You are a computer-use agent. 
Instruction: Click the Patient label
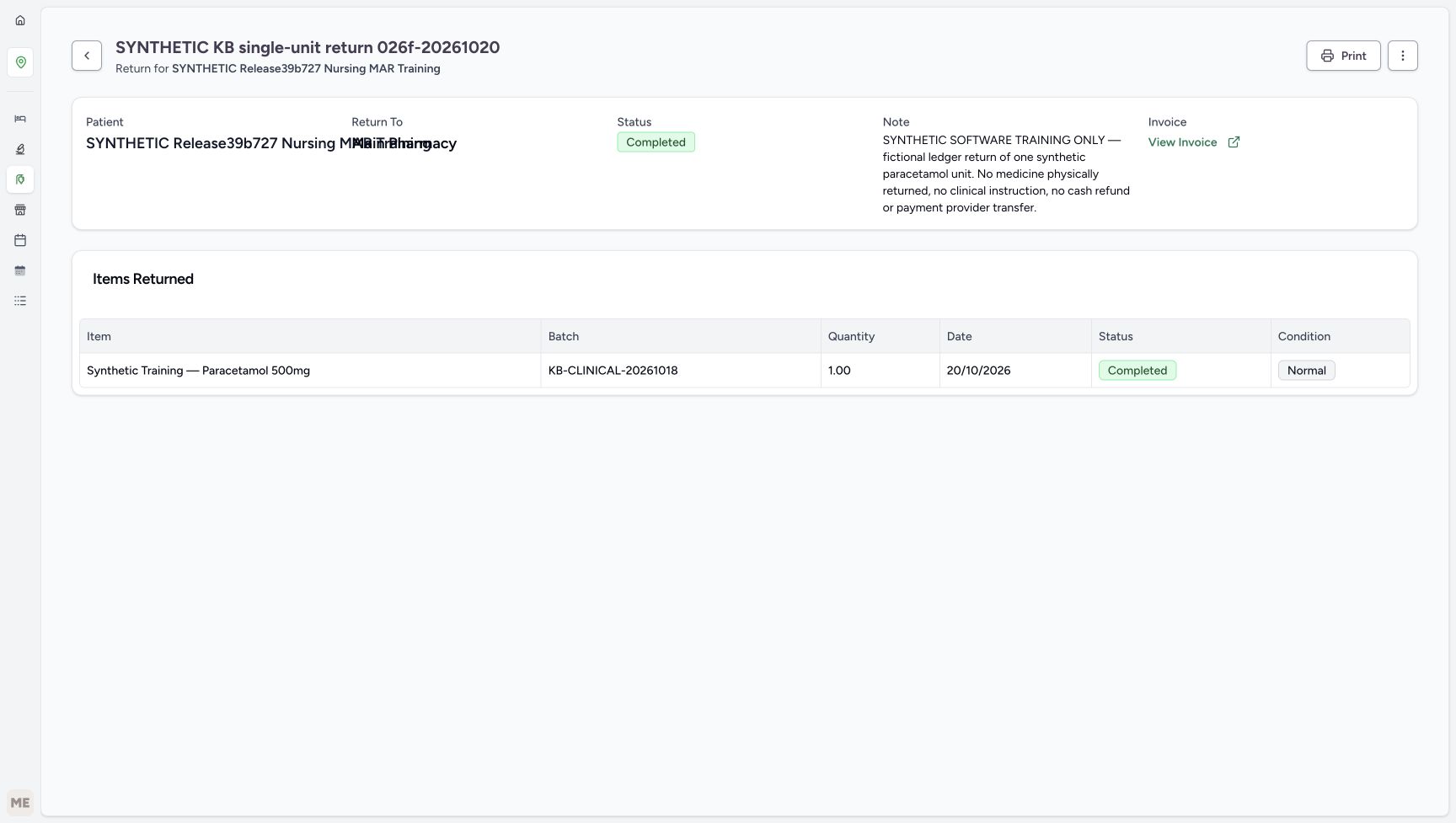coord(104,122)
